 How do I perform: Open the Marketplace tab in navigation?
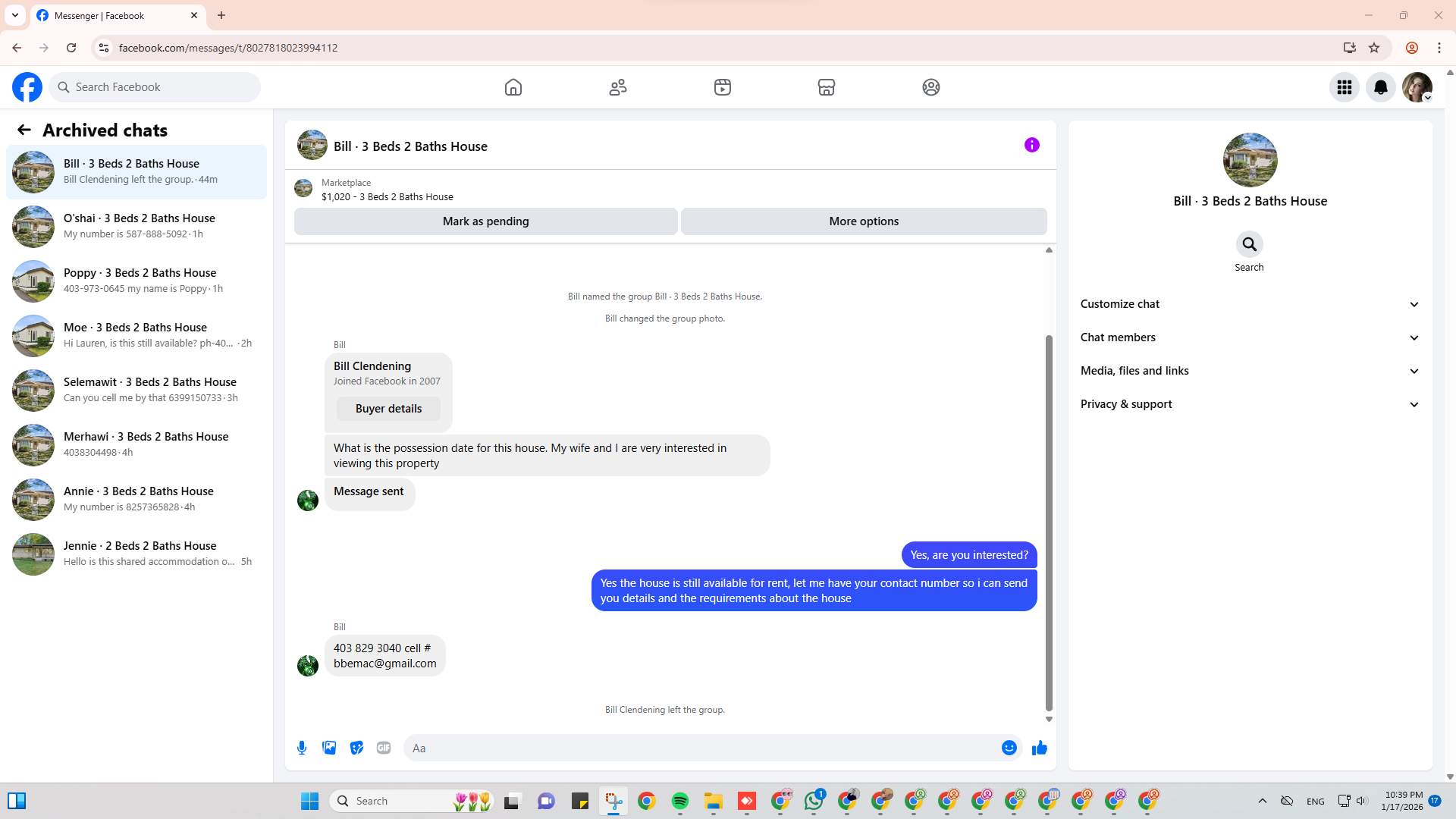826,87
